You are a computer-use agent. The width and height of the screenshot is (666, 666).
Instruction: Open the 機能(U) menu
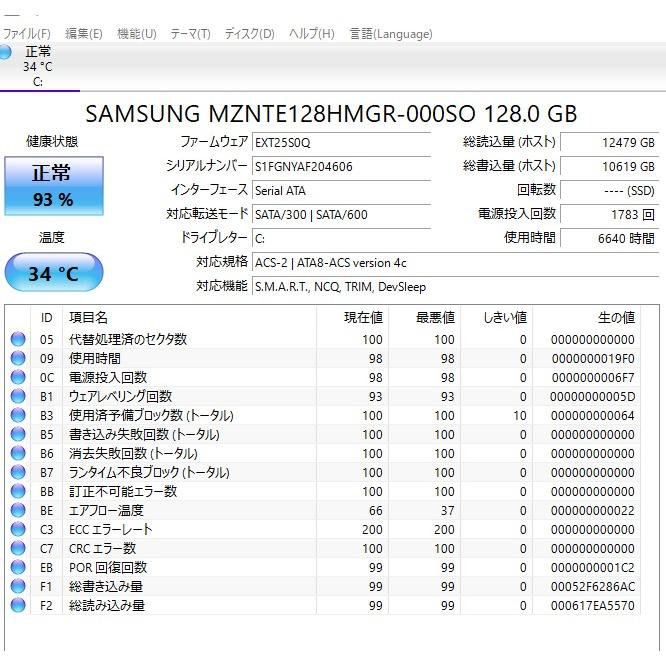click(x=137, y=34)
